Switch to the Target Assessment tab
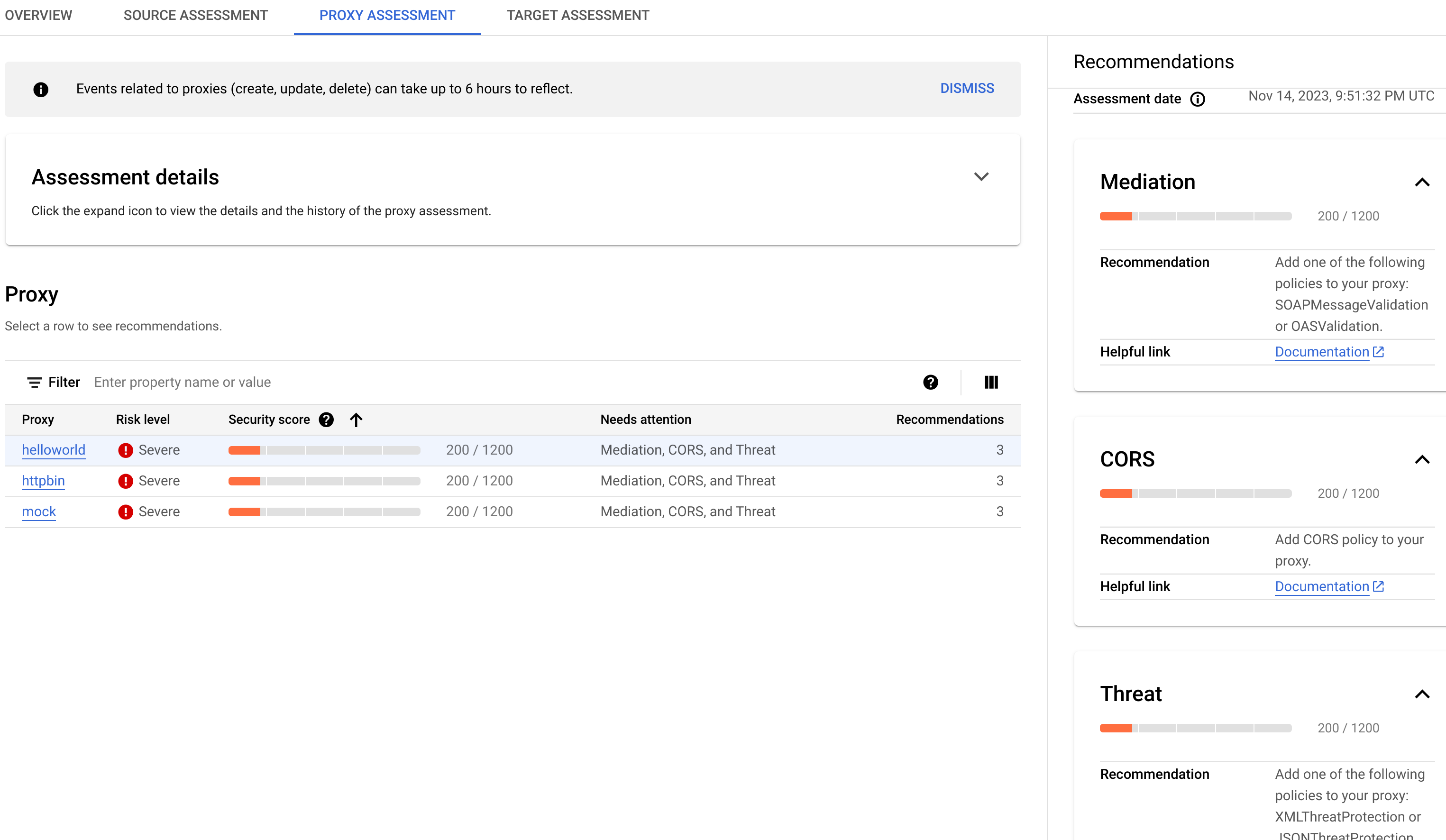1446x840 pixels. [577, 16]
